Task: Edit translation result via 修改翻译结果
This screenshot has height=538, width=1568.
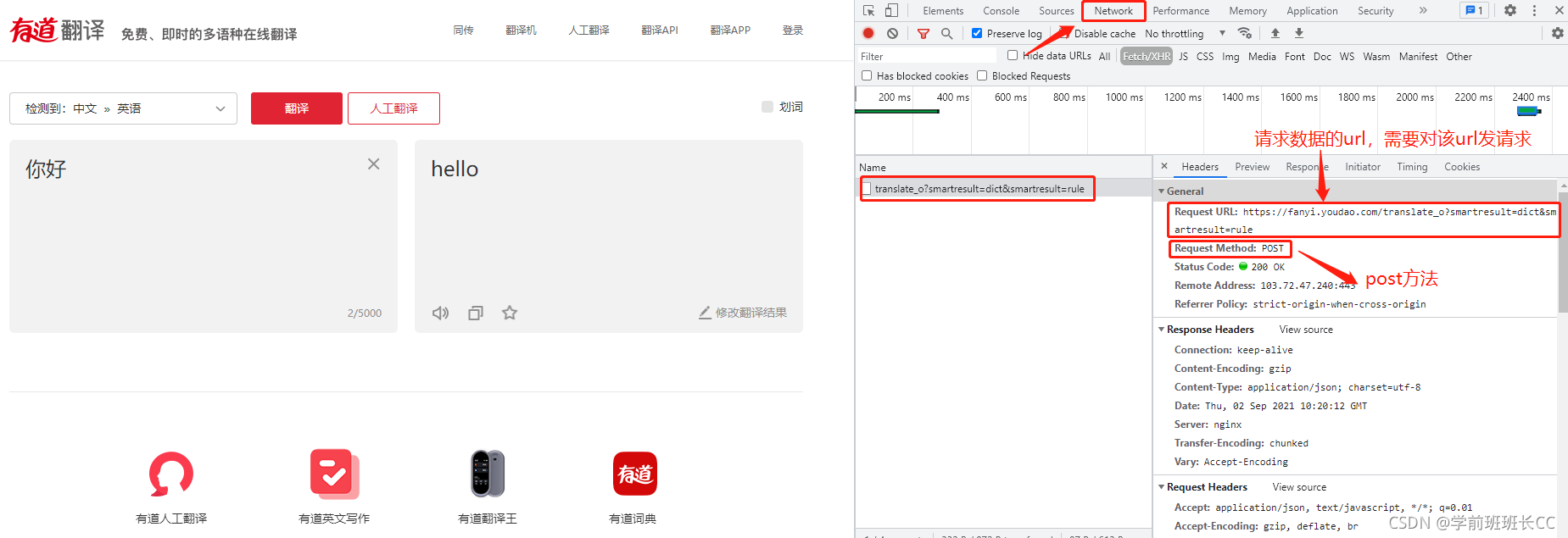Action: [x=743, y=313]
